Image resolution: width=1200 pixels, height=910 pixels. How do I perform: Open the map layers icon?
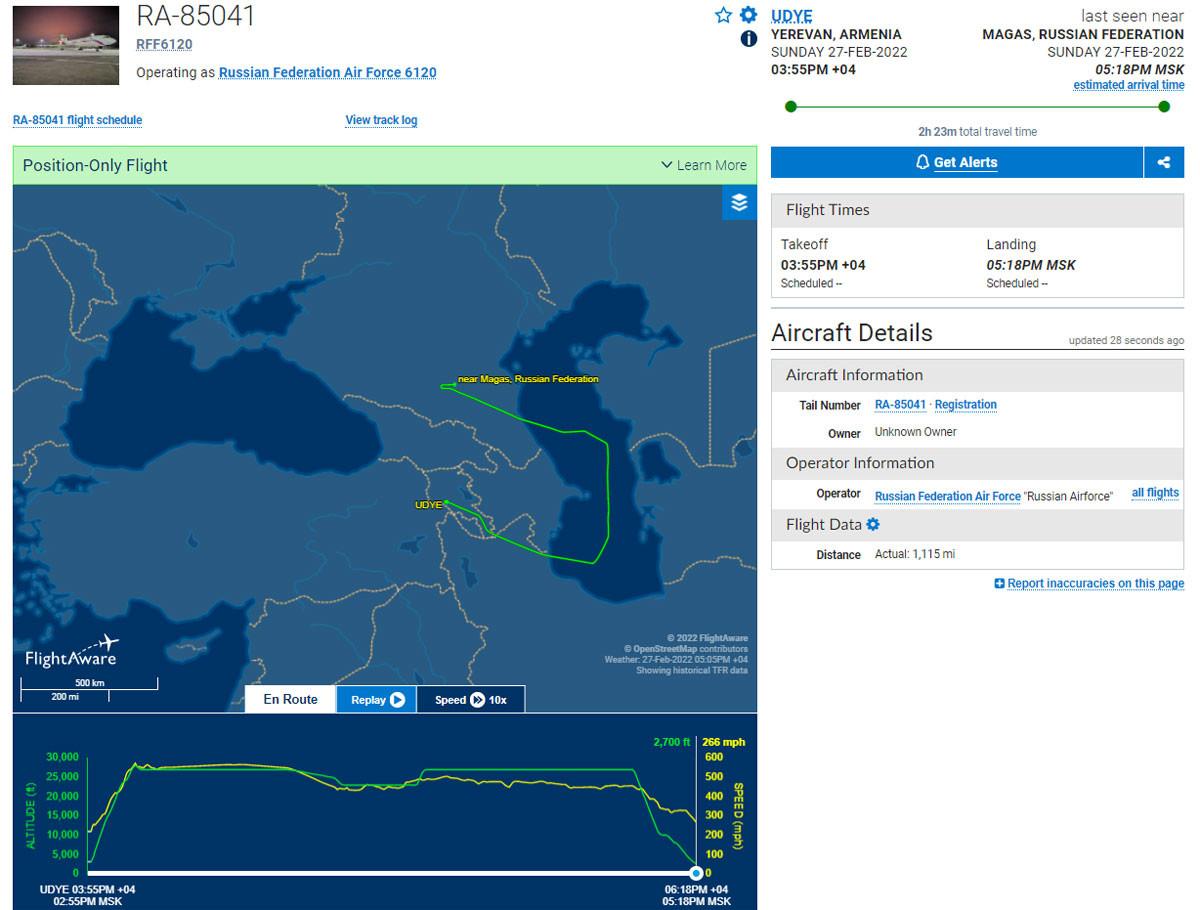click(x=739, y=203)
